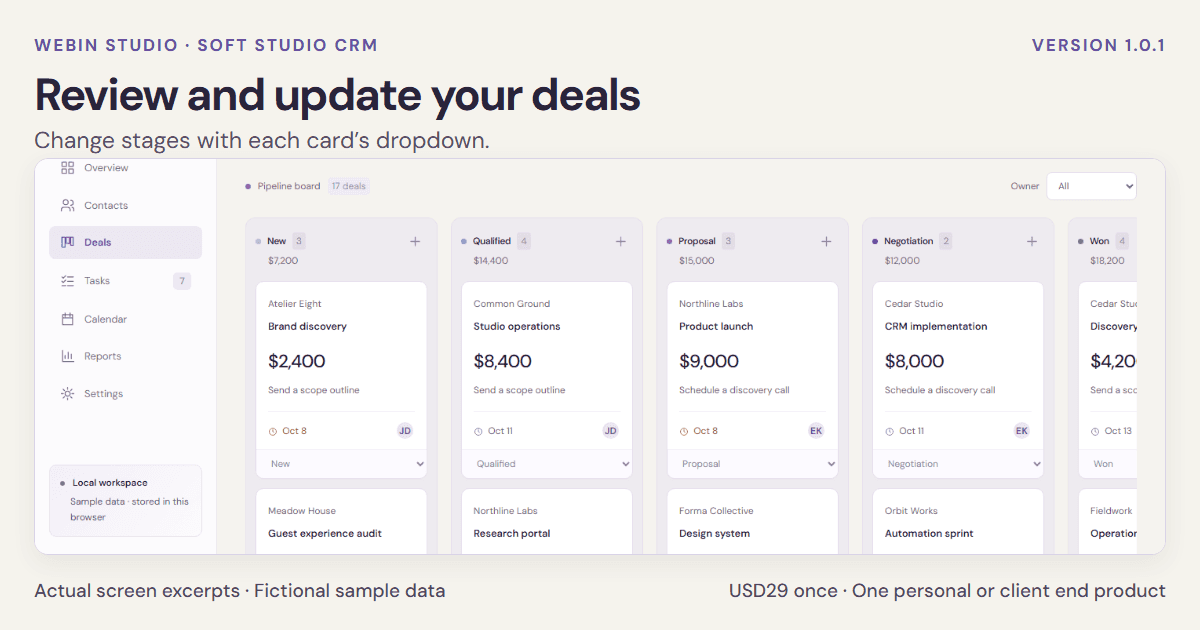Add a deal using the New column's plus

click(415, 241)
